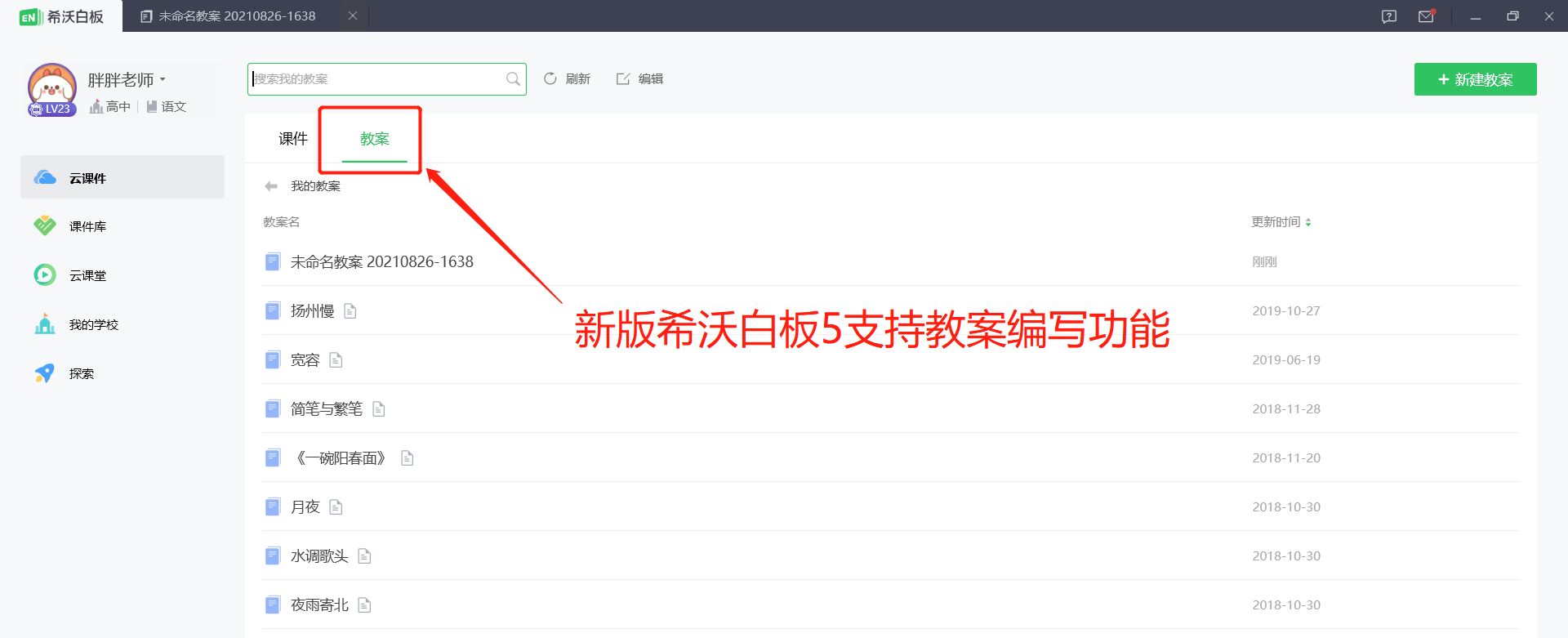The height and width of the screenshot is (638, 1568).
Task: Click the document icon next to 月夜
Action: 336,506
